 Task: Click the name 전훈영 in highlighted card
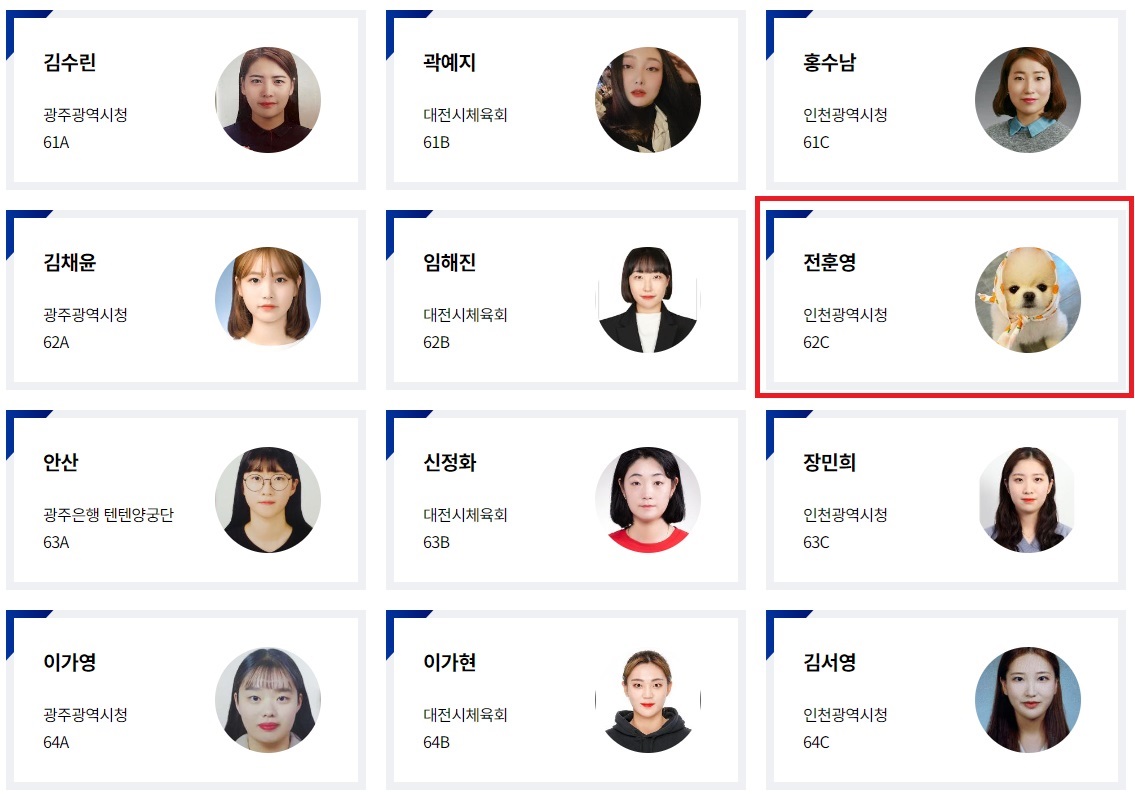pyautogui.click(x=830, y=262)
